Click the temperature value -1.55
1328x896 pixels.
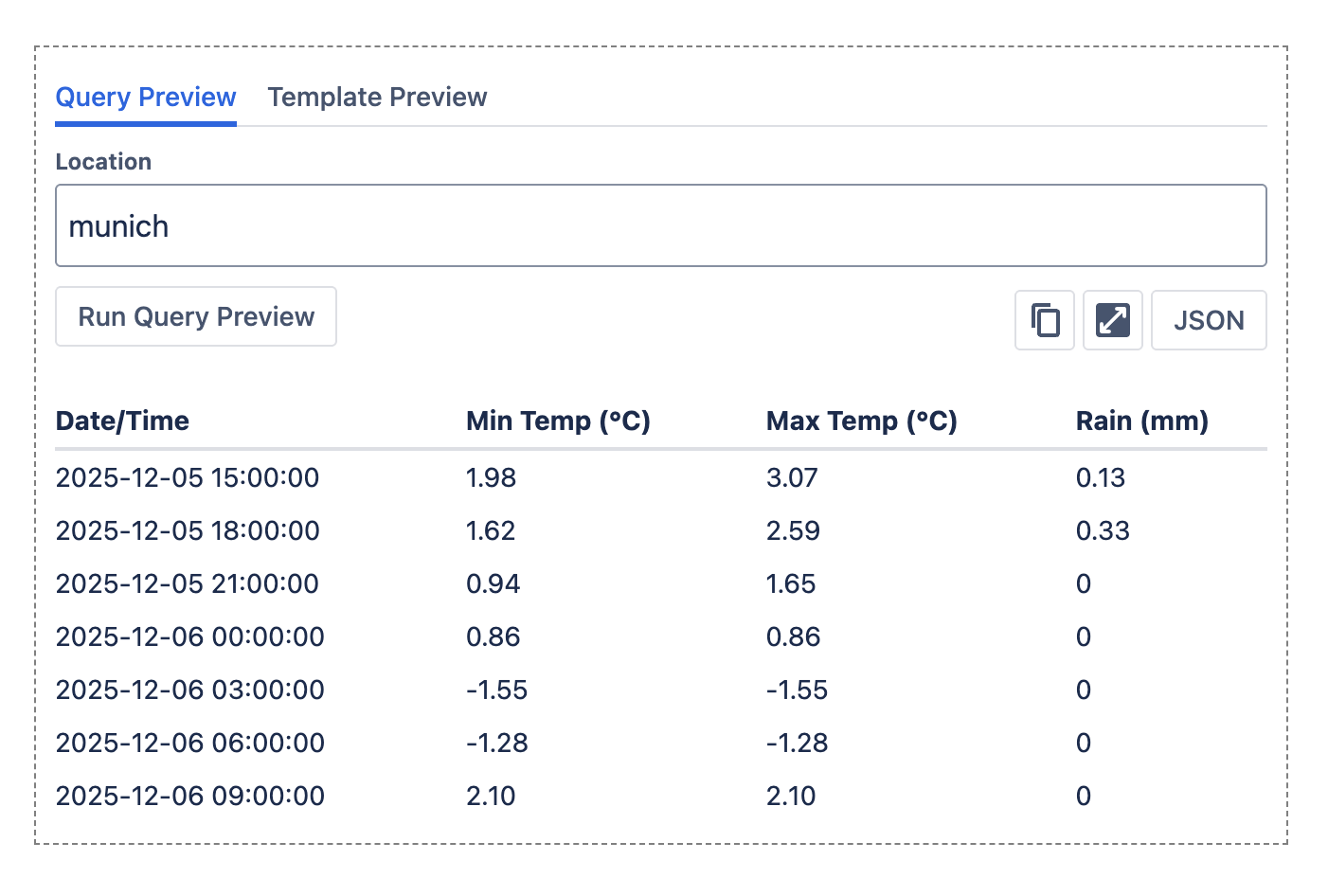496,690
